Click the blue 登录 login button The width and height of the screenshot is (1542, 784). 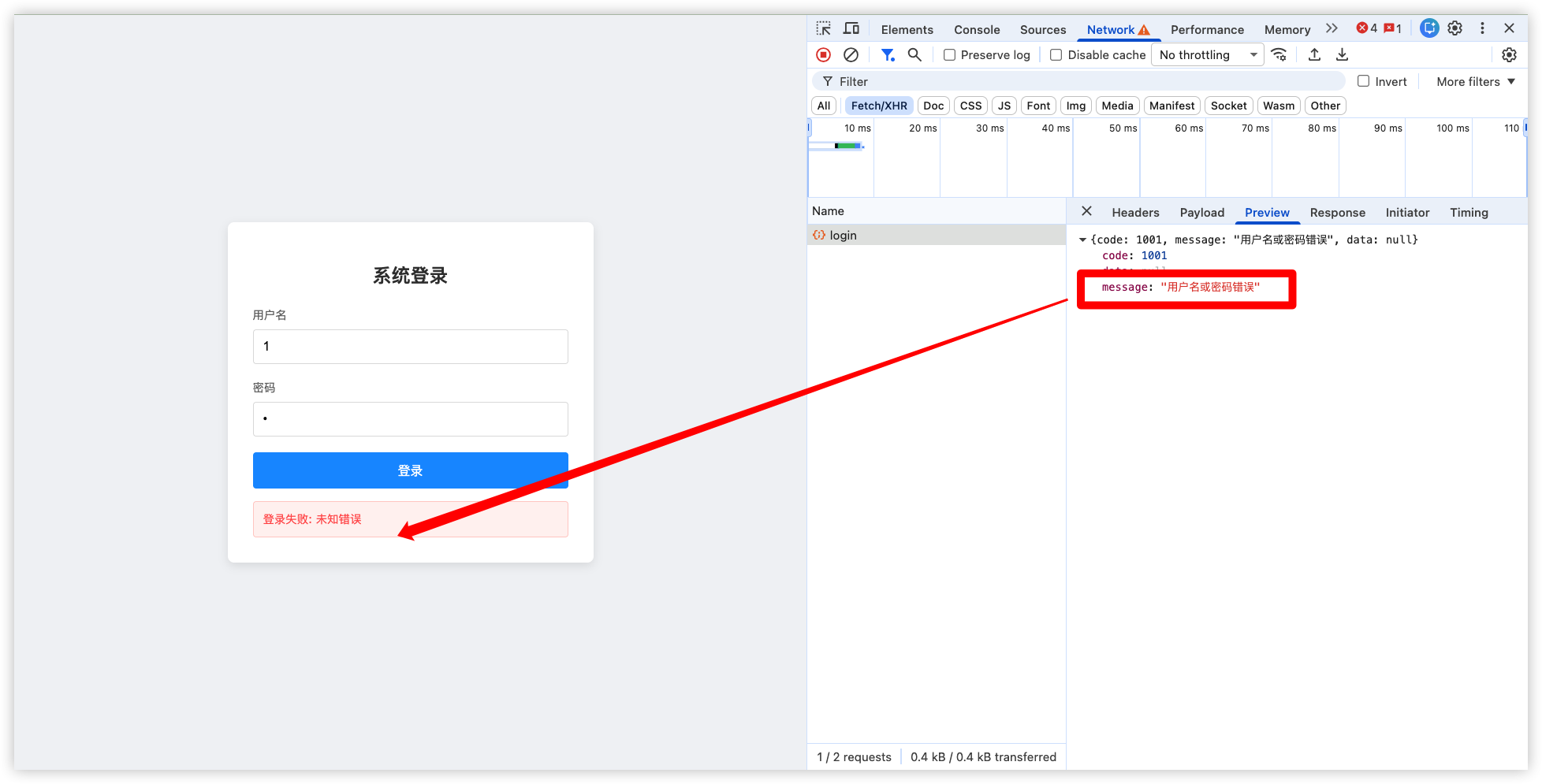tap(410, 470)
